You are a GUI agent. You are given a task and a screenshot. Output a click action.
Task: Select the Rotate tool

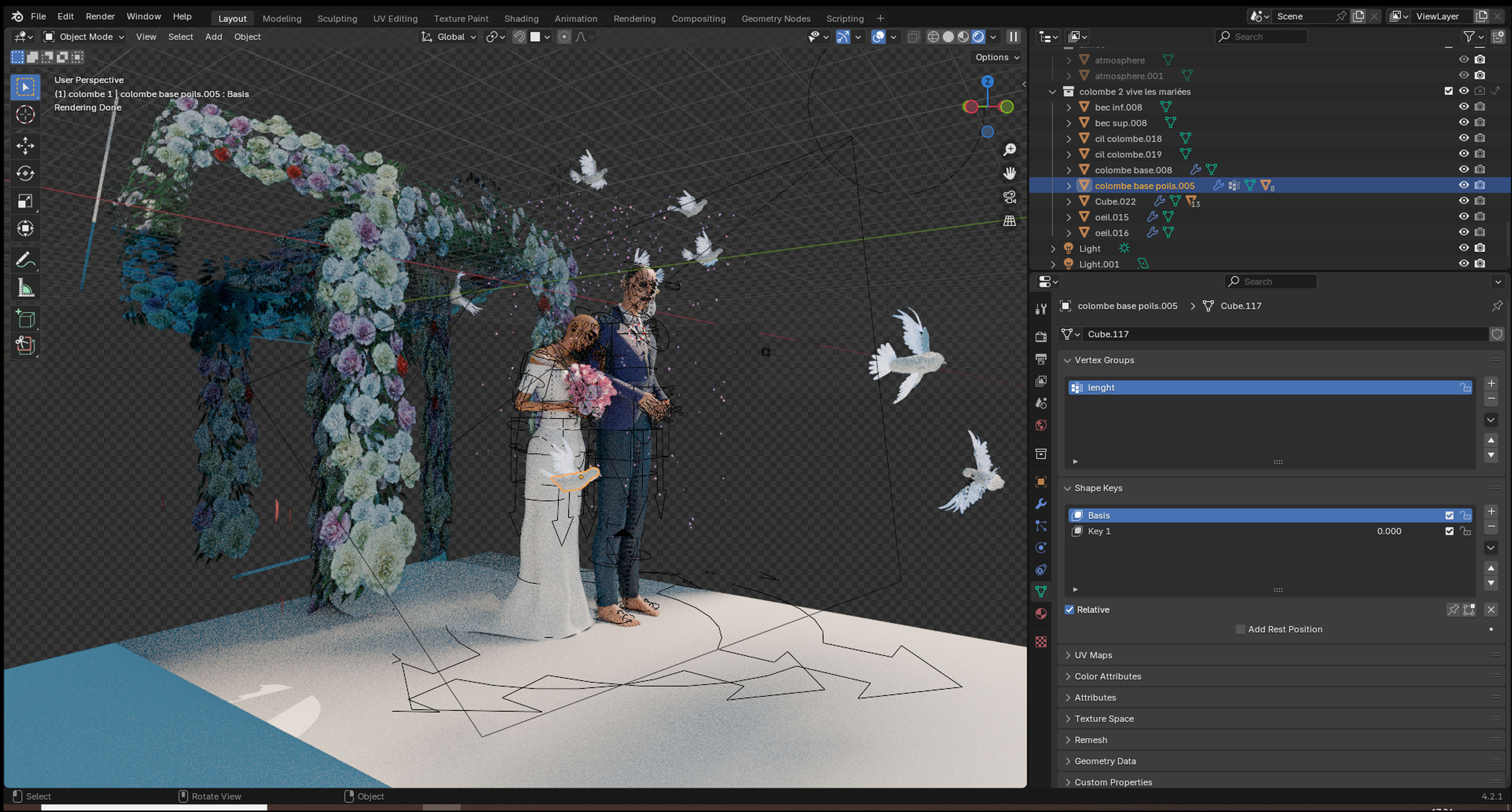pyautogui.click(x=25, y=174)
